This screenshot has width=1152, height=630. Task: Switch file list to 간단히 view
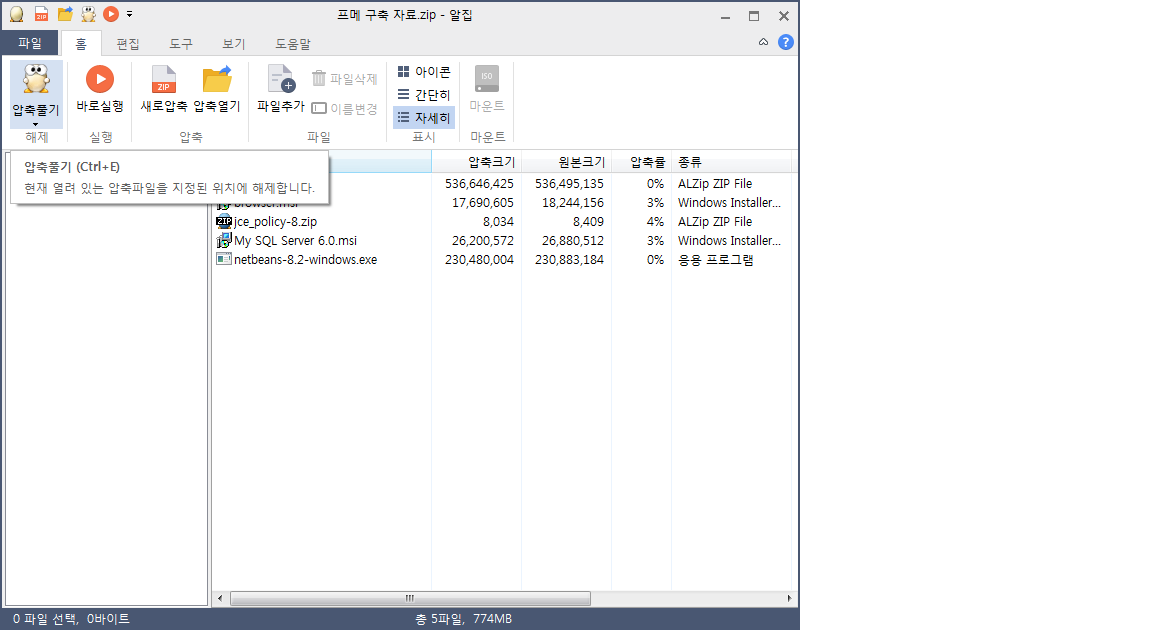pos(424,95)
